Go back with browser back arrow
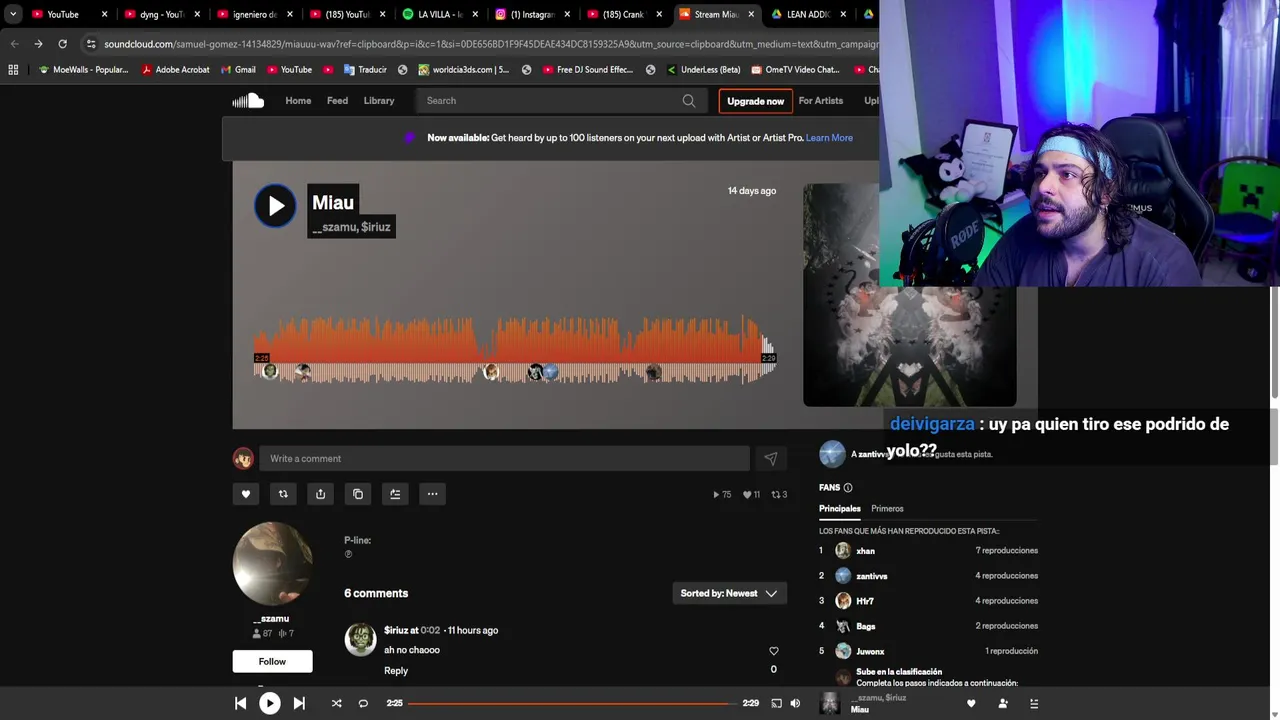 pyautogui.click(x=14, y=44)
